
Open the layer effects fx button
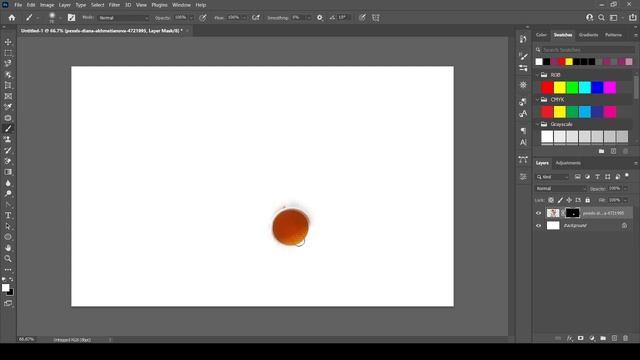570,338
